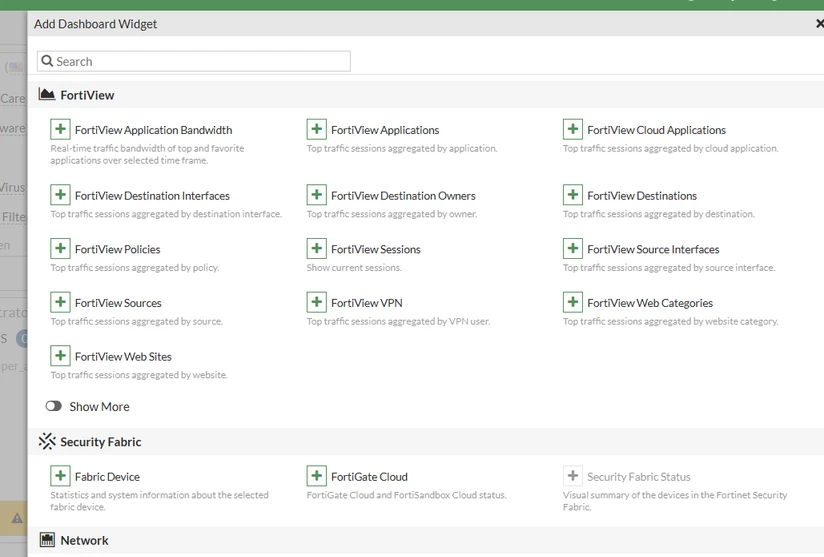Click the Security Fabric section heading

pyautogui.click(x=101, y=442)
